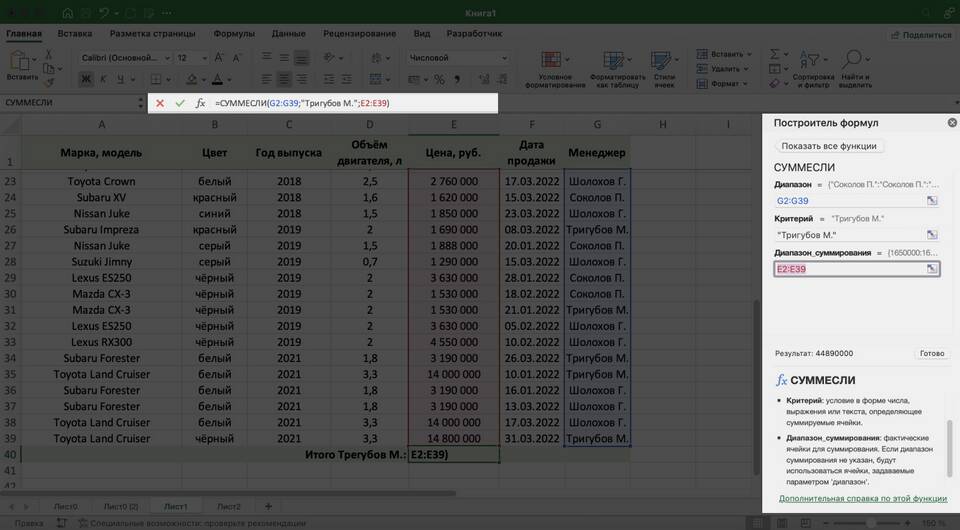
Task: Open Дополнительная справка по этой функции link
Action: [862, 498]
